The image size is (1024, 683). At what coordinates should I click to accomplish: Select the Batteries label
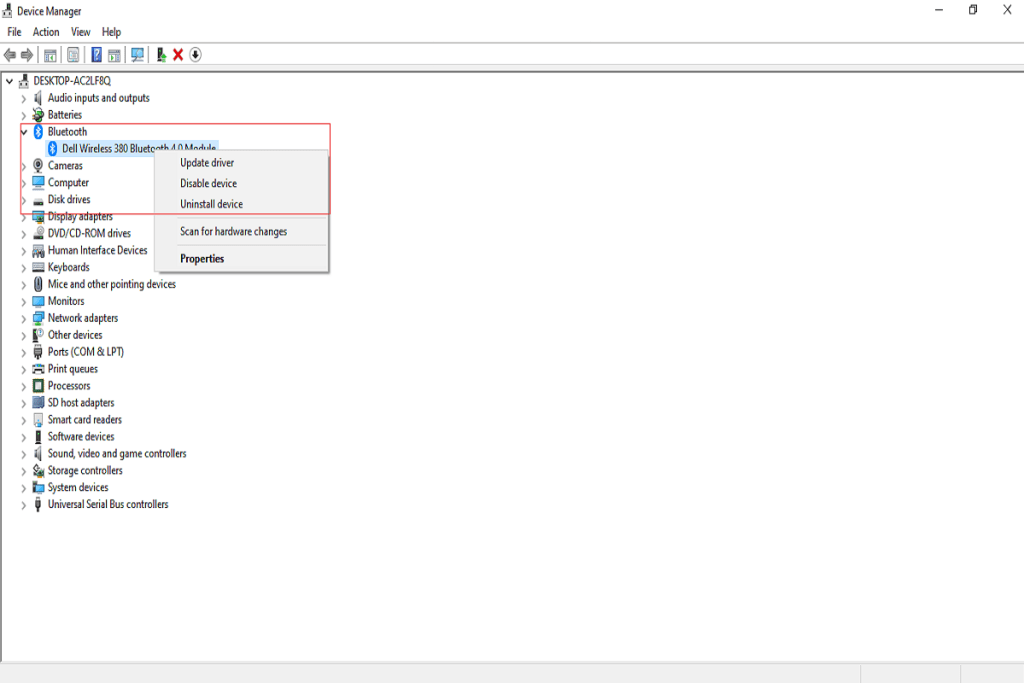(x=65, y=115)
